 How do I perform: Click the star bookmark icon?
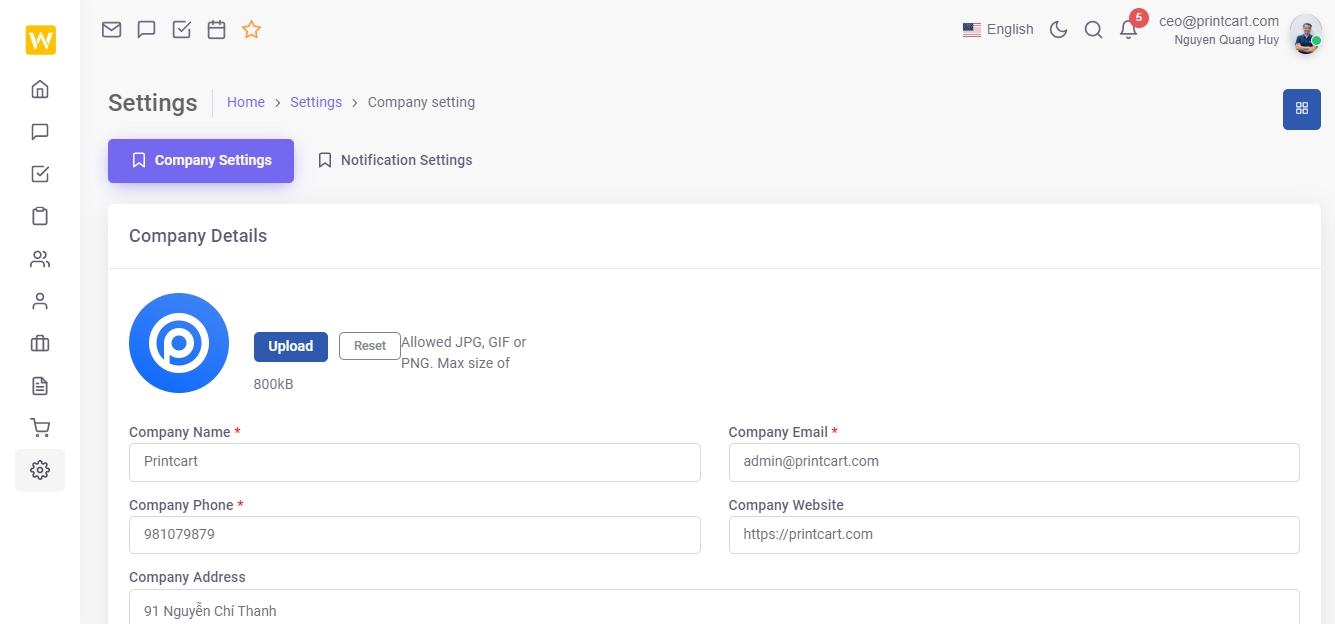[251, 29]
